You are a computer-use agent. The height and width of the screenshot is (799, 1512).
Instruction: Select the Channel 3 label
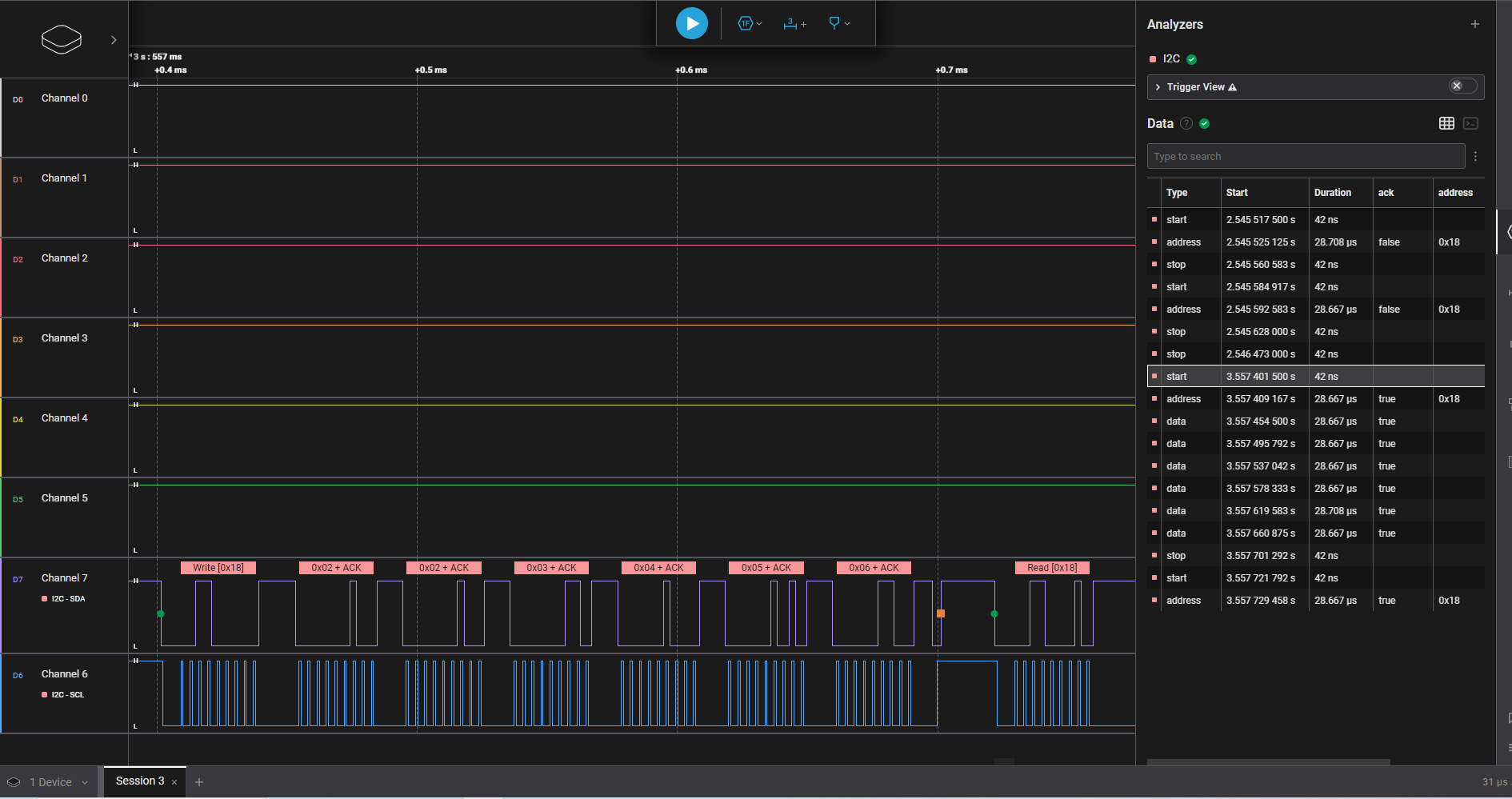coord(65,338)
